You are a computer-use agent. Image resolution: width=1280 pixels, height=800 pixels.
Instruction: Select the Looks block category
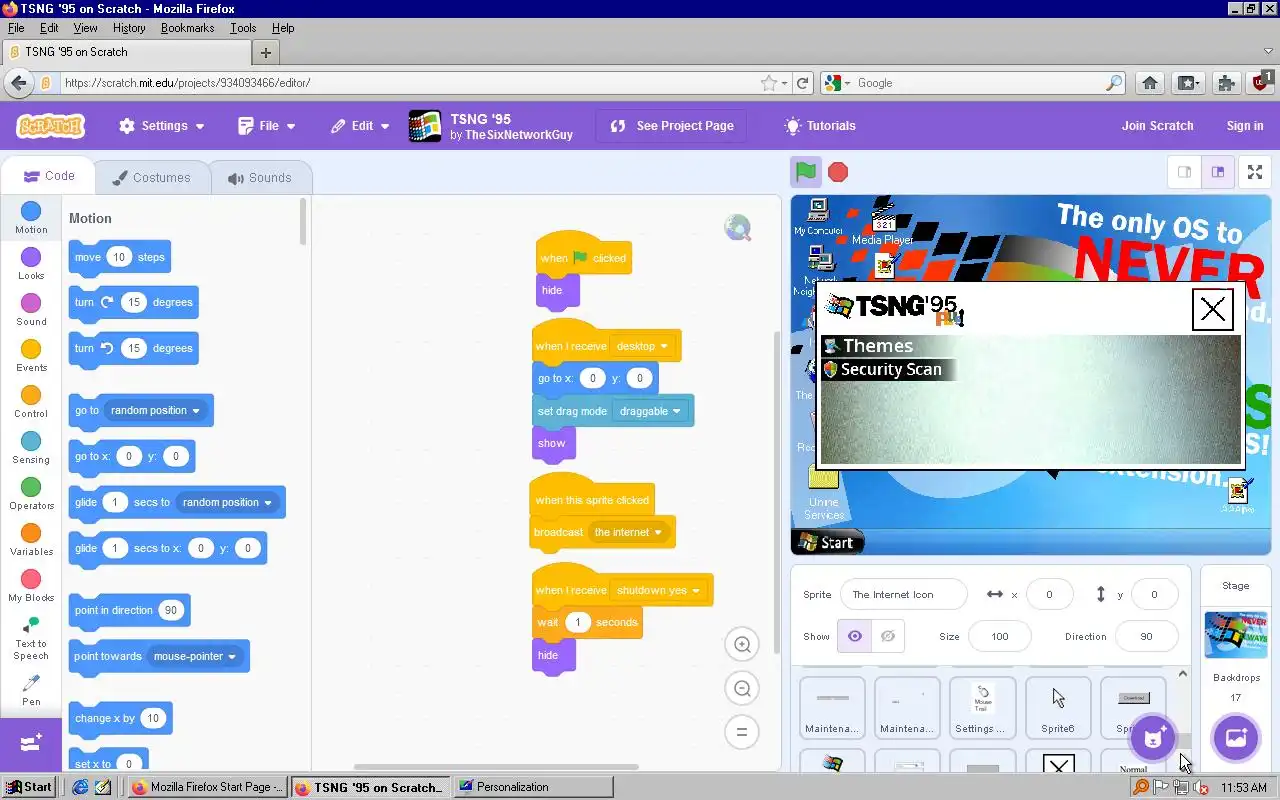click(31, 264)
